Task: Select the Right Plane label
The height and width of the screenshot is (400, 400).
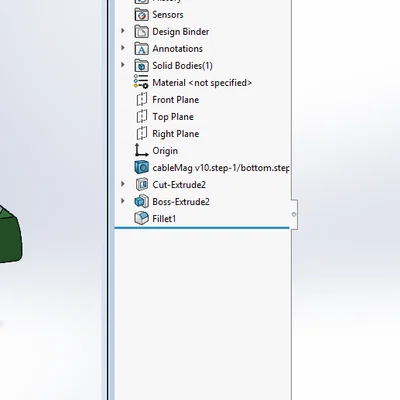Action: point(176,134)
